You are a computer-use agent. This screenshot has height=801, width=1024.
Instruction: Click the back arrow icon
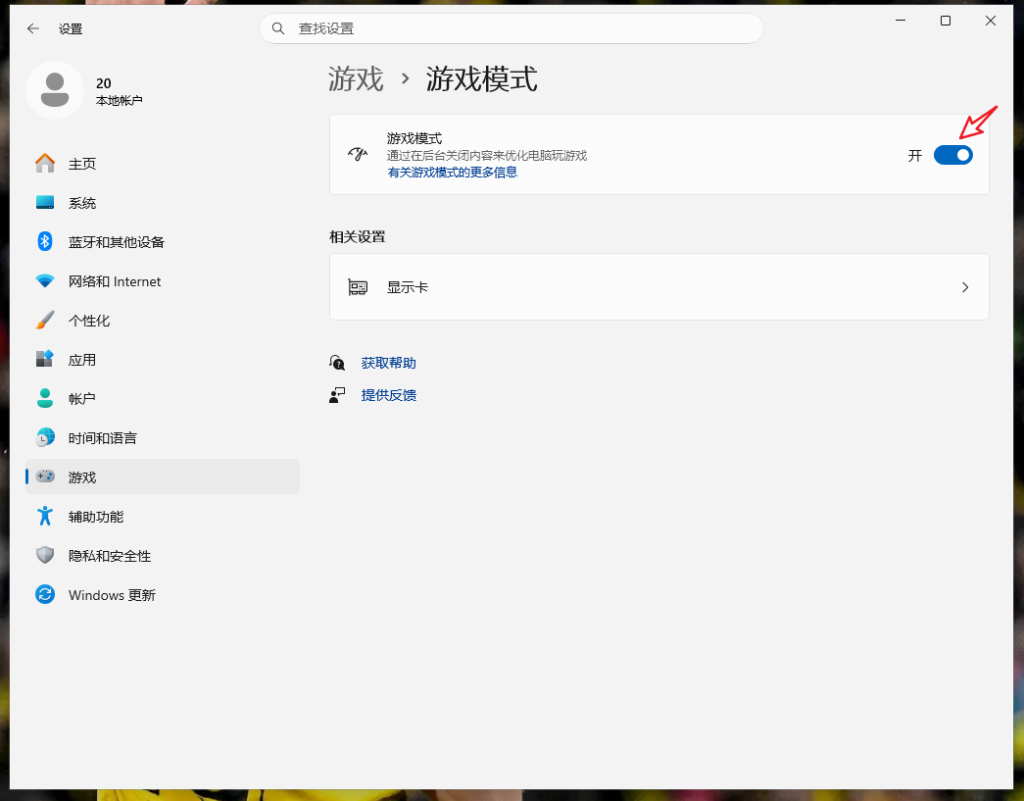[33, 29]
